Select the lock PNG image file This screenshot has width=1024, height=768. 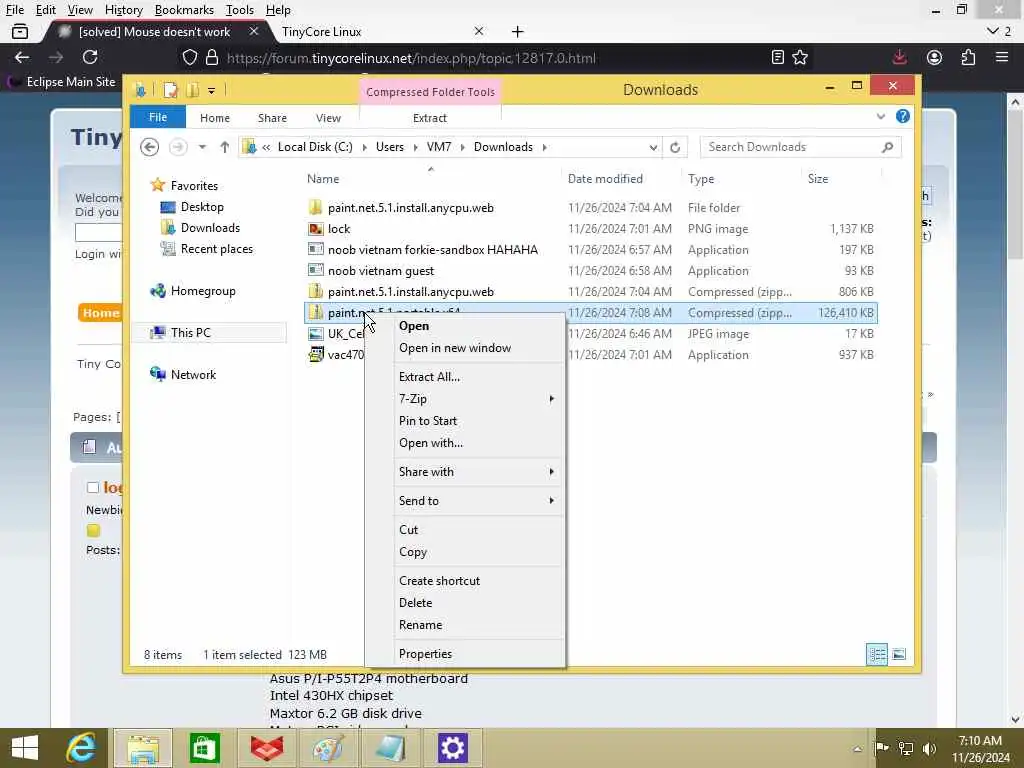pyautogui.click(x=338, y=229)
